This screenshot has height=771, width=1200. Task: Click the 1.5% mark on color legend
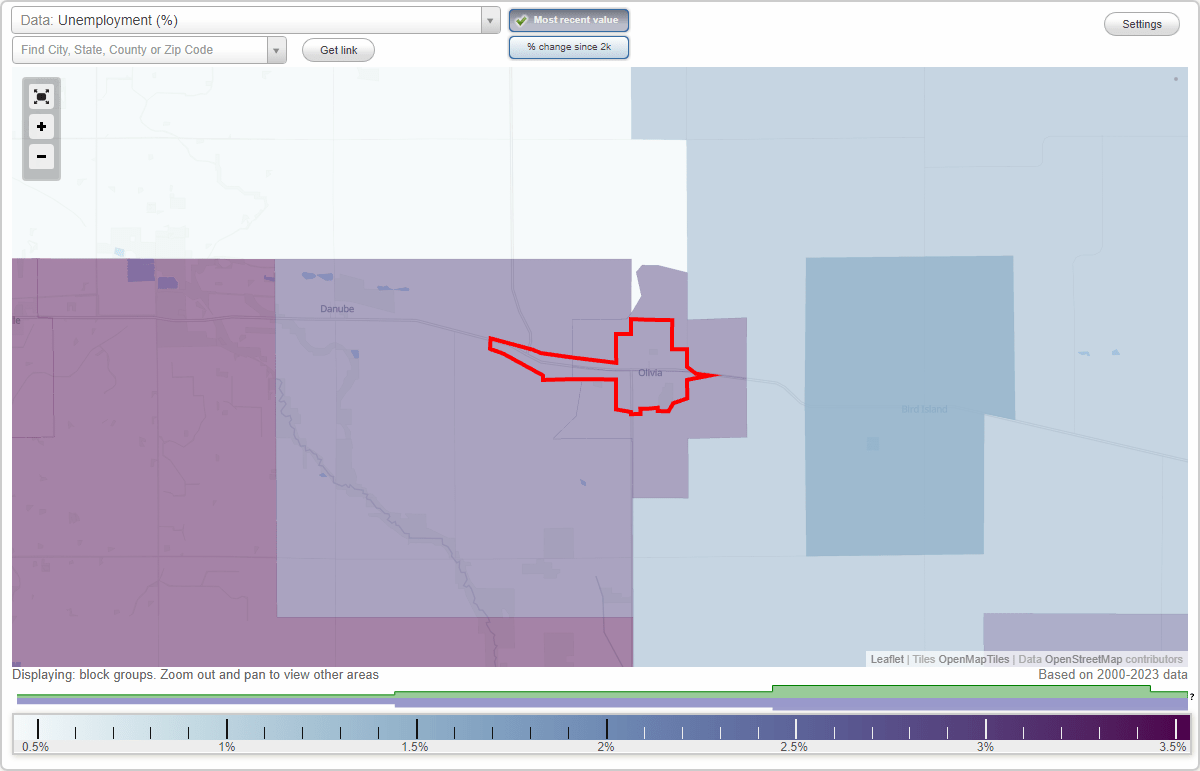tap(415, 746)
